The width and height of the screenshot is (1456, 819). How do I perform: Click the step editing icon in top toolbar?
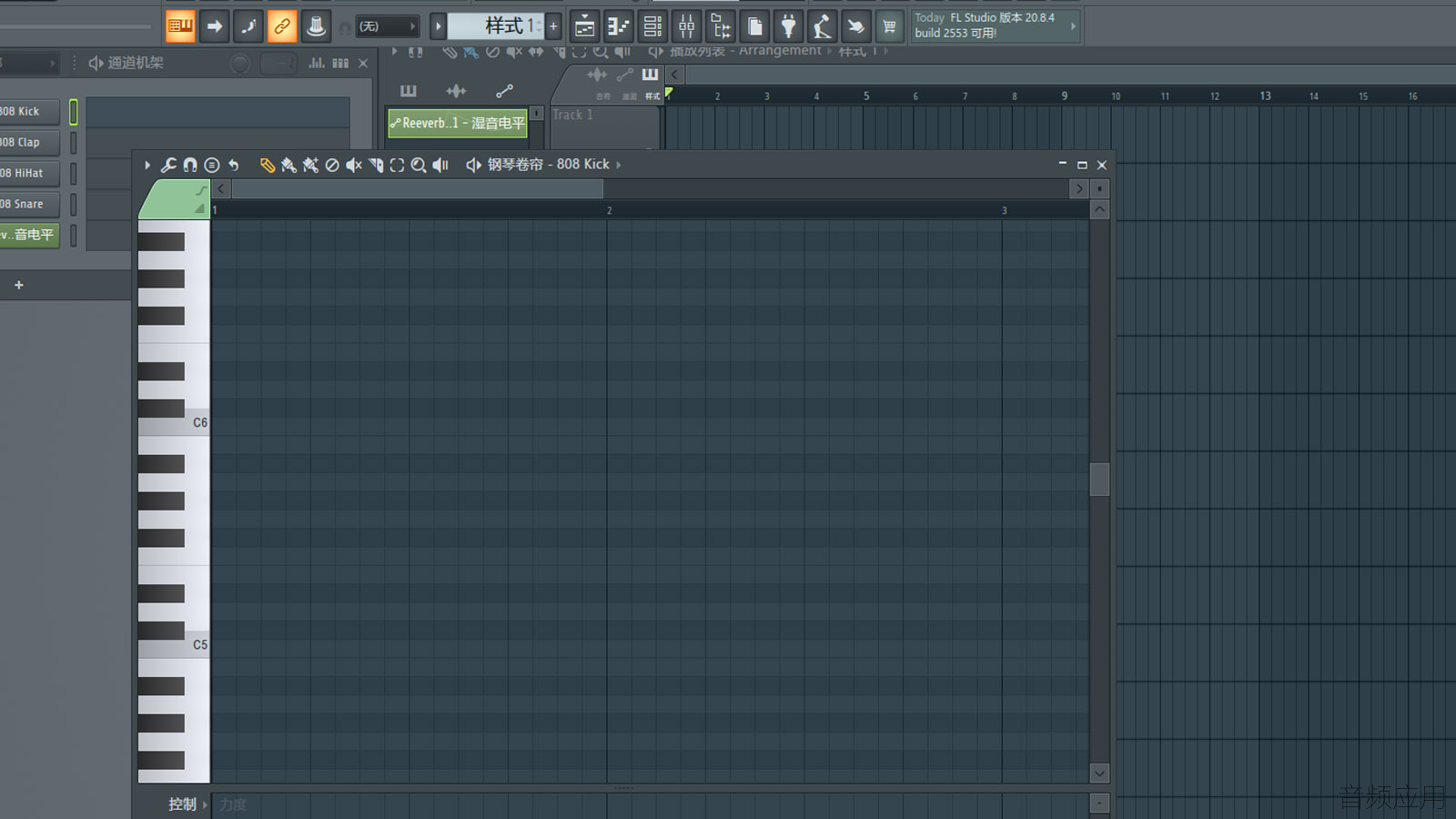(x=248, y=26)
